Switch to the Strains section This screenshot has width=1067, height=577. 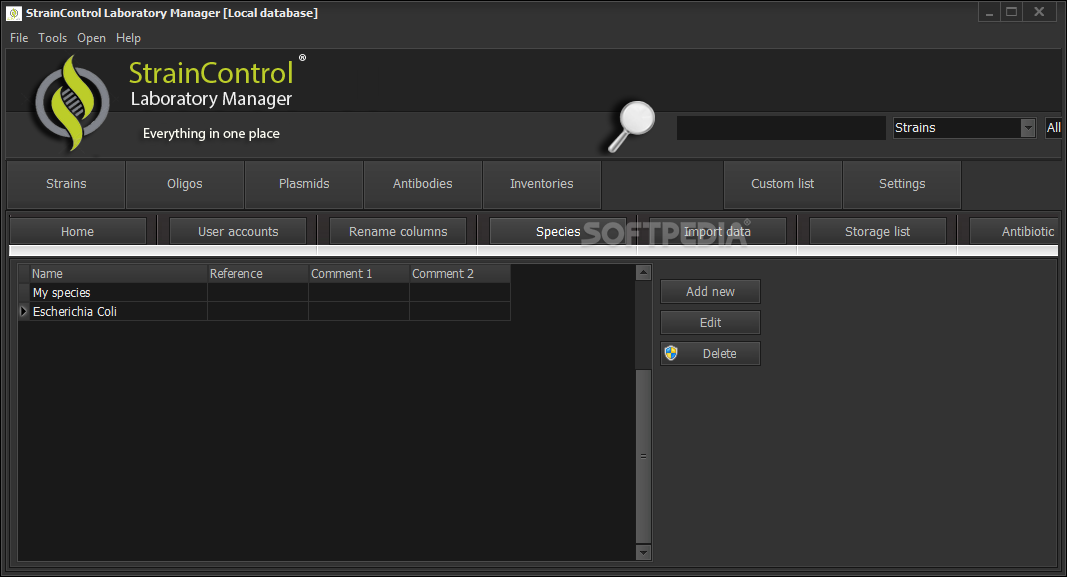66,184
